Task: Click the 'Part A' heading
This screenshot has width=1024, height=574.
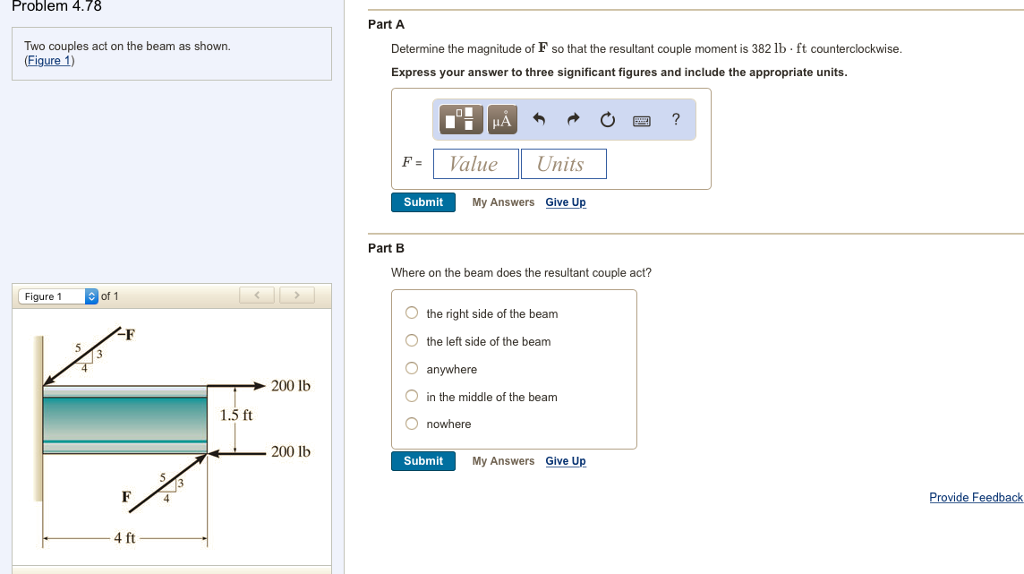Action: (386, 25)
